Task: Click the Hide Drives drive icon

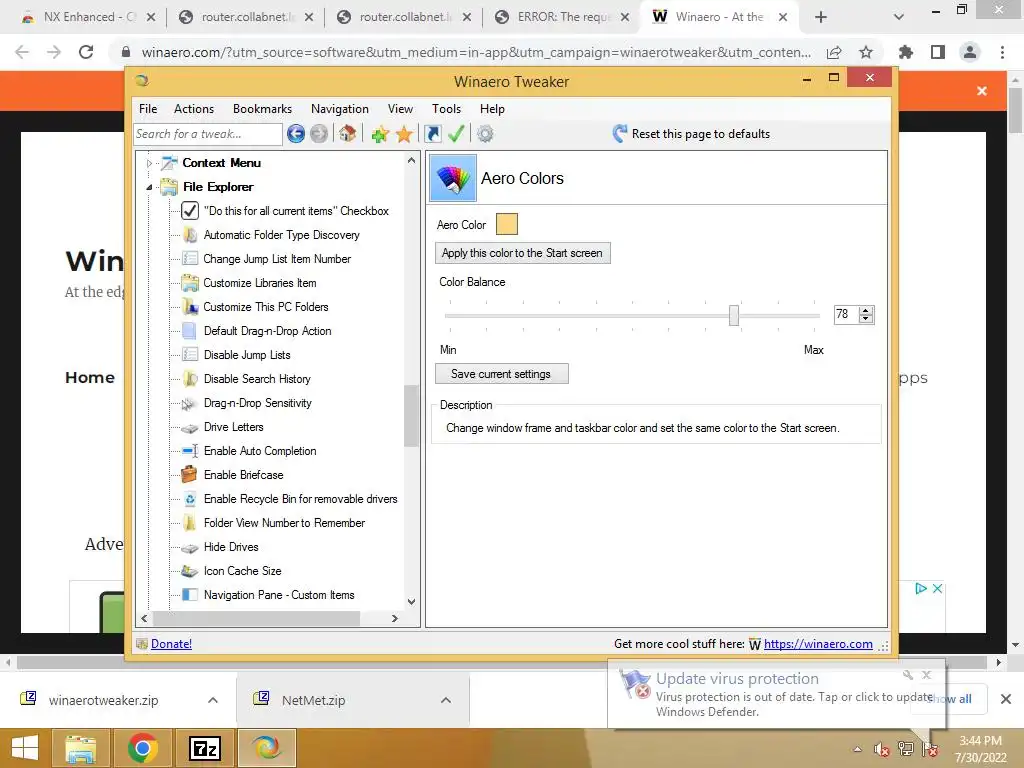Action: (x=189, y=548)
